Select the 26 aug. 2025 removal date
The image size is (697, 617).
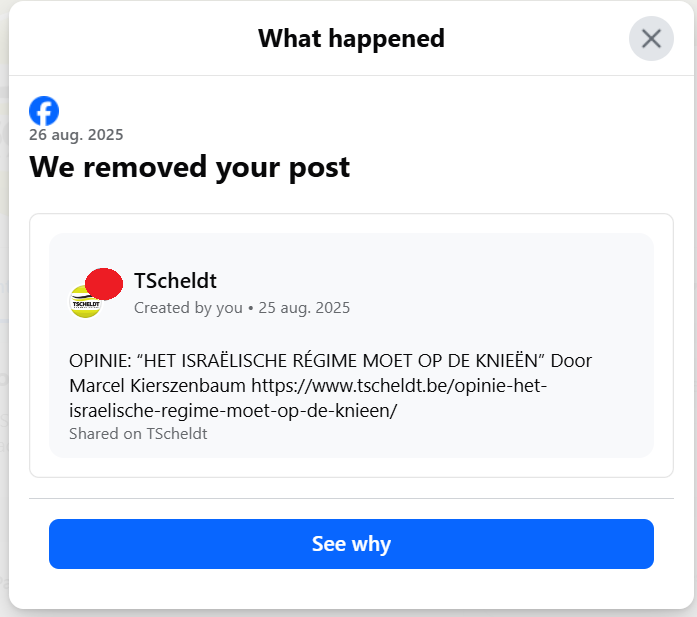point(76,135)
